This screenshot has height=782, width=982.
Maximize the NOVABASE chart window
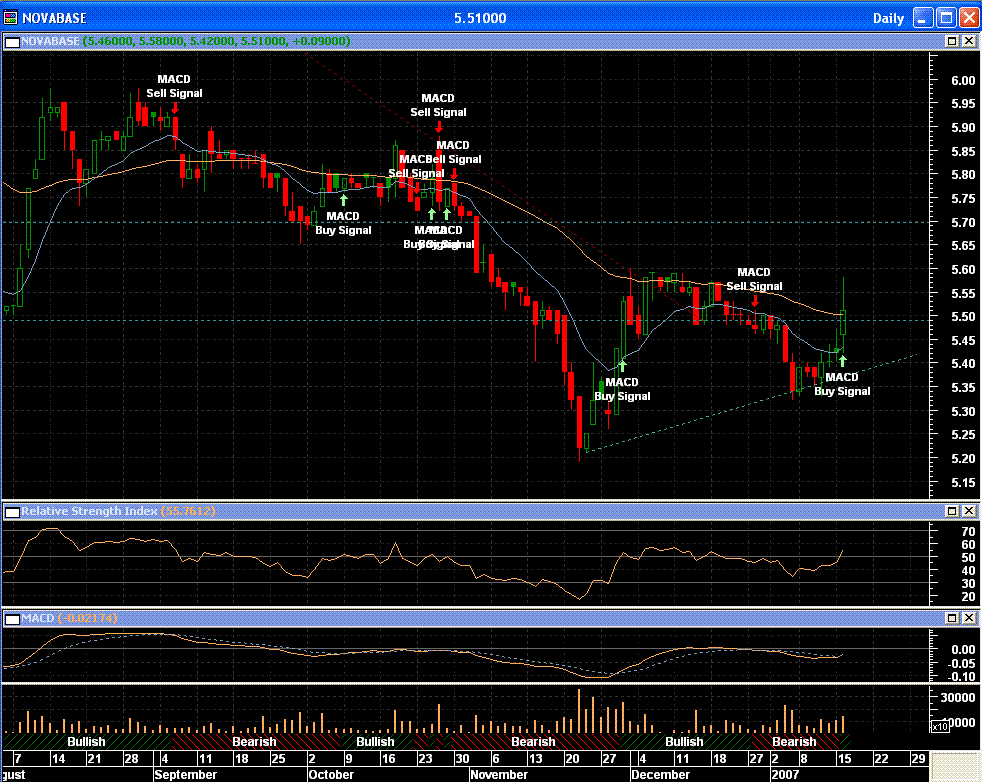[x=946, y=18]
